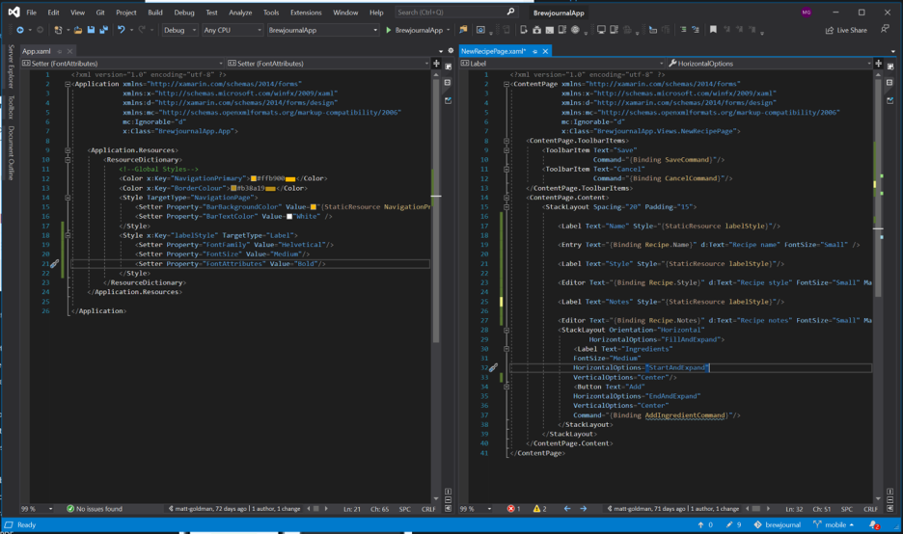Open the Analyze menu
This screenshot has width=904, height=534.
coord(240,13)
